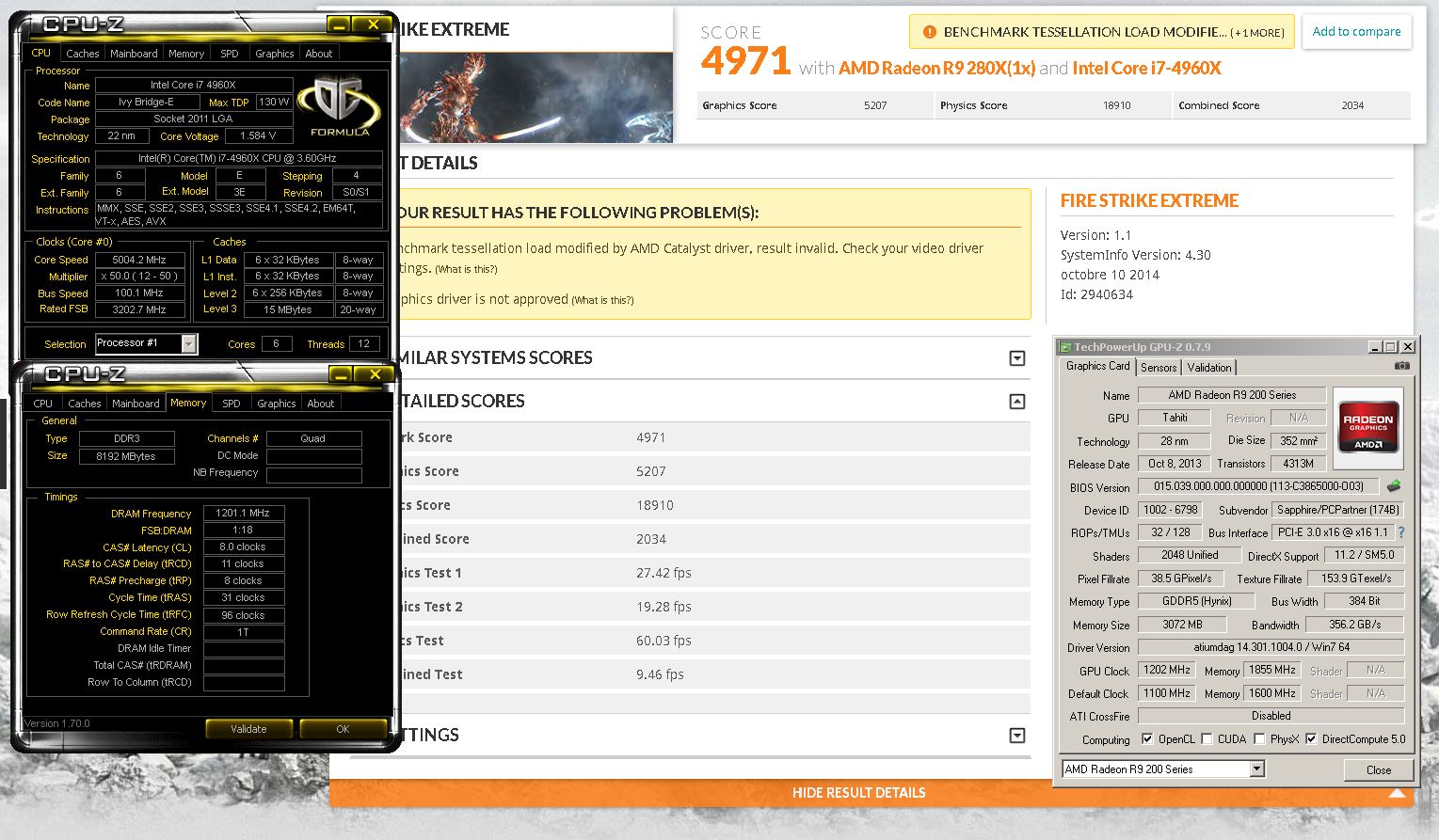Screen dimensions: 1439x840
Task: Click the Id: 2940634 text
Action: pyautogui.click(x=1096, y=294)
